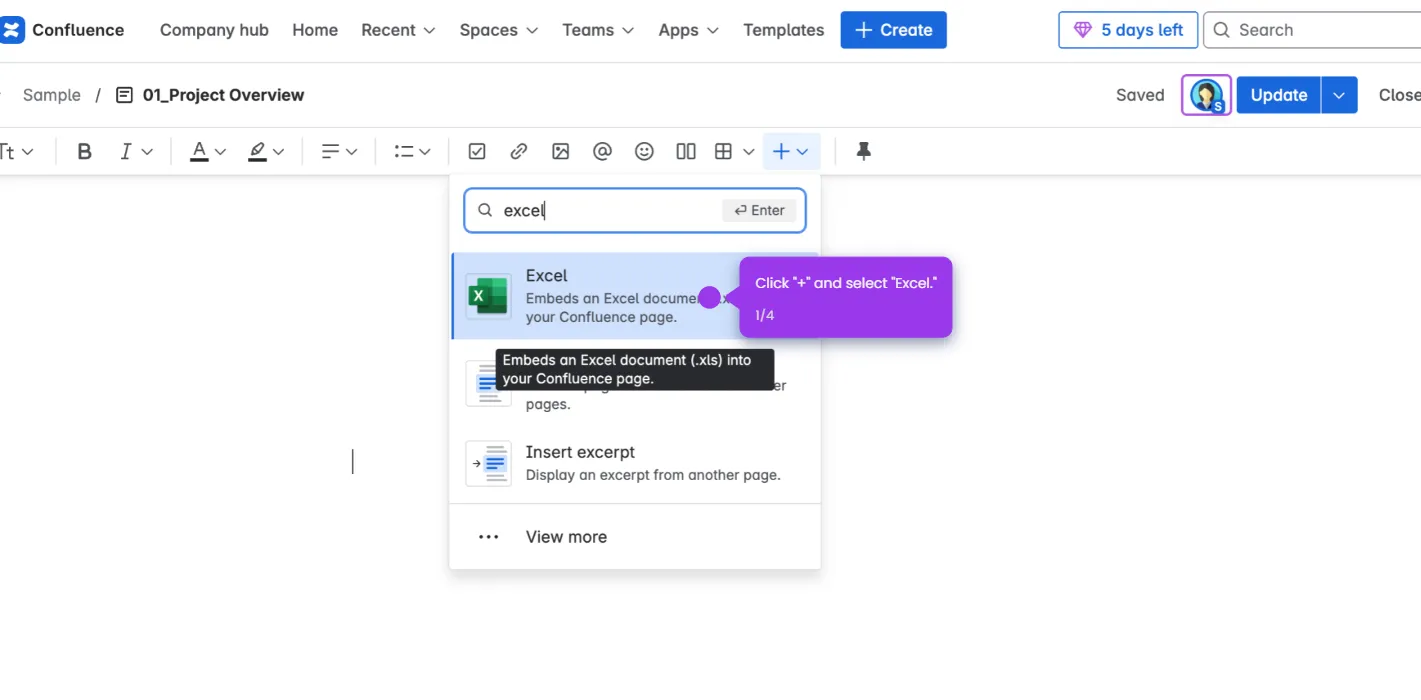Expand insert menu chevron next to plus

point(802,152)
